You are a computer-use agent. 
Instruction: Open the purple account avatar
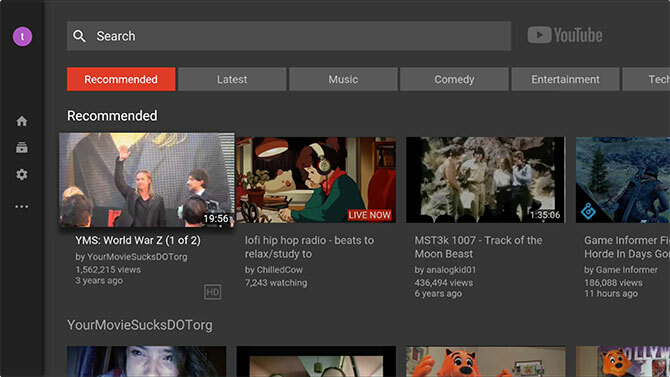coord(22,36)
